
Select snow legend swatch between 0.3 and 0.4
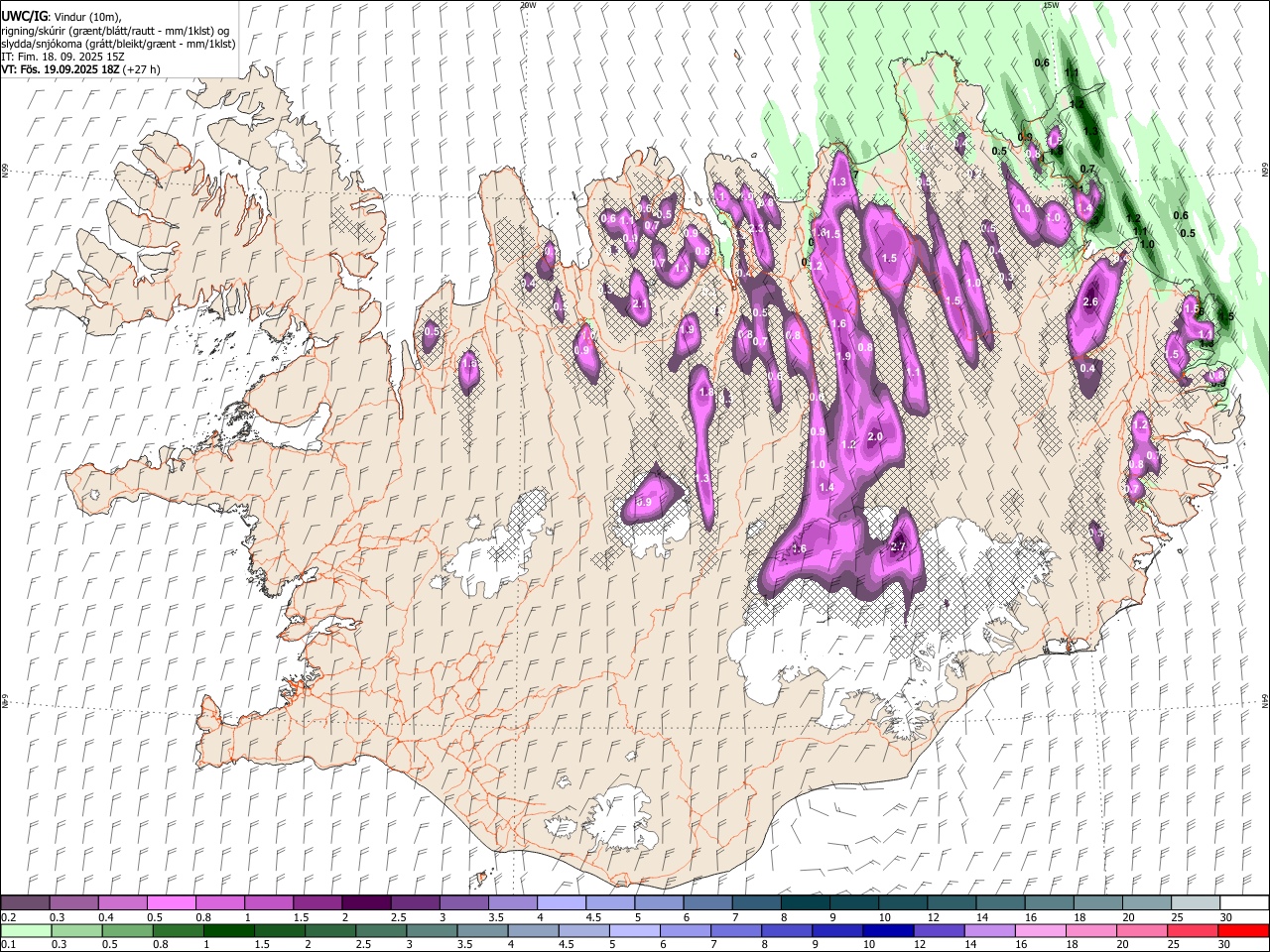point(74,903)
